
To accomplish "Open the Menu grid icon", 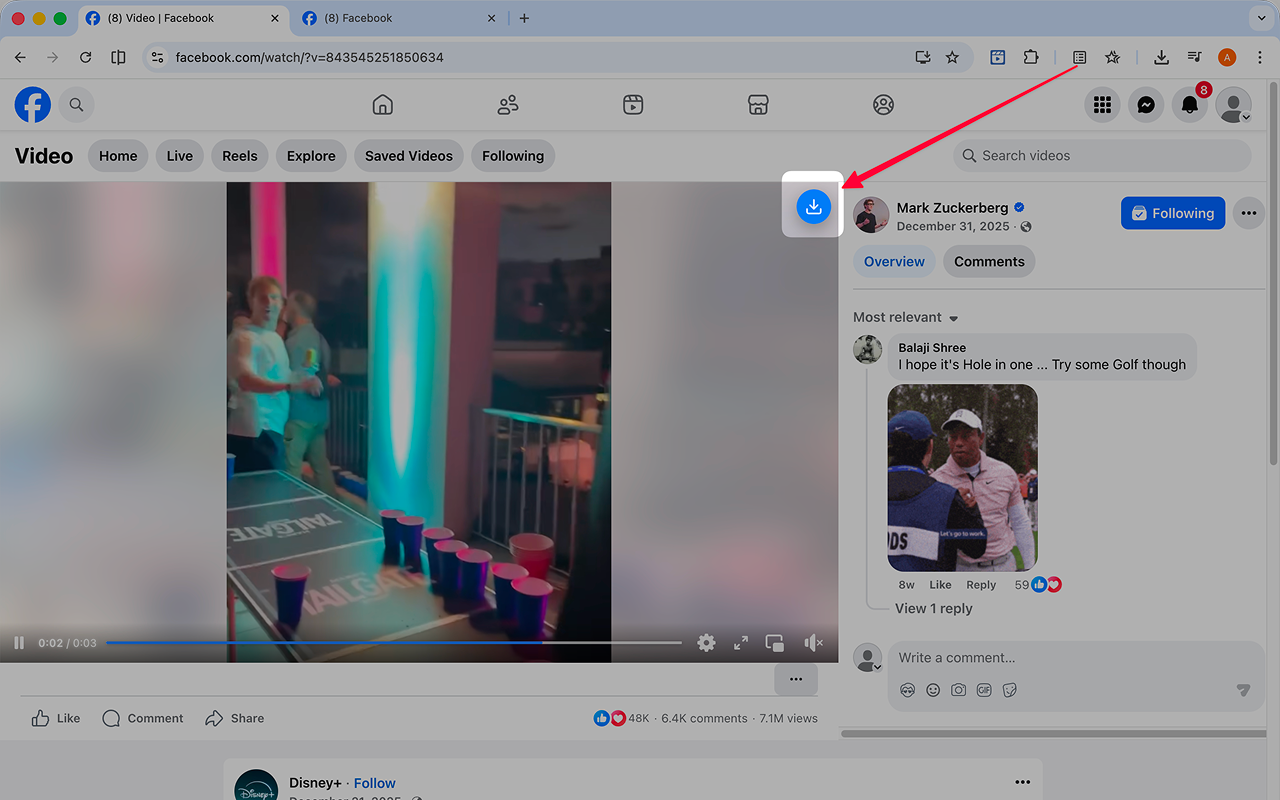I will pyautogui.click(x=1102, y=105).
